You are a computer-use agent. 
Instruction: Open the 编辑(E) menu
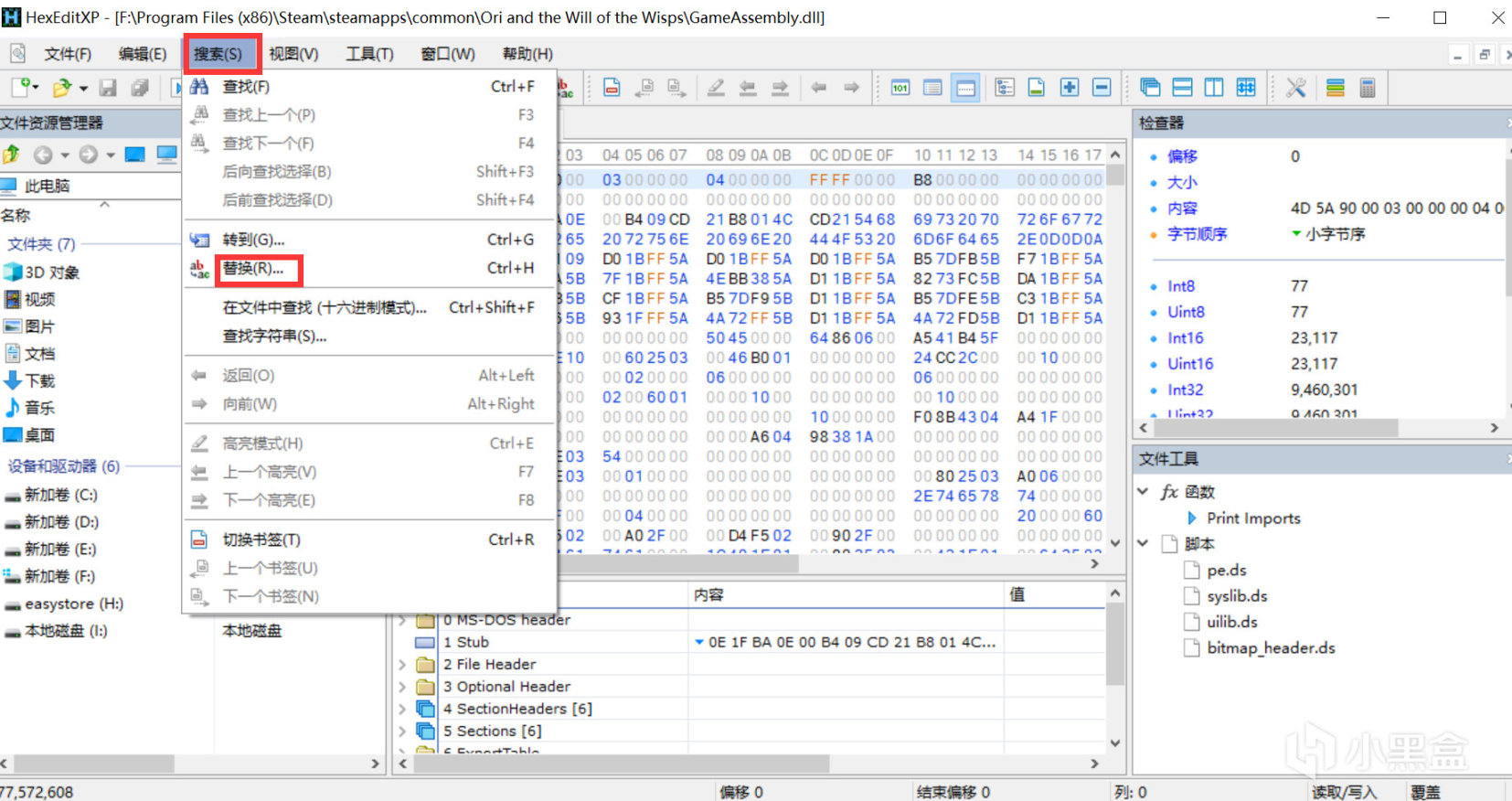click(143, 54)
